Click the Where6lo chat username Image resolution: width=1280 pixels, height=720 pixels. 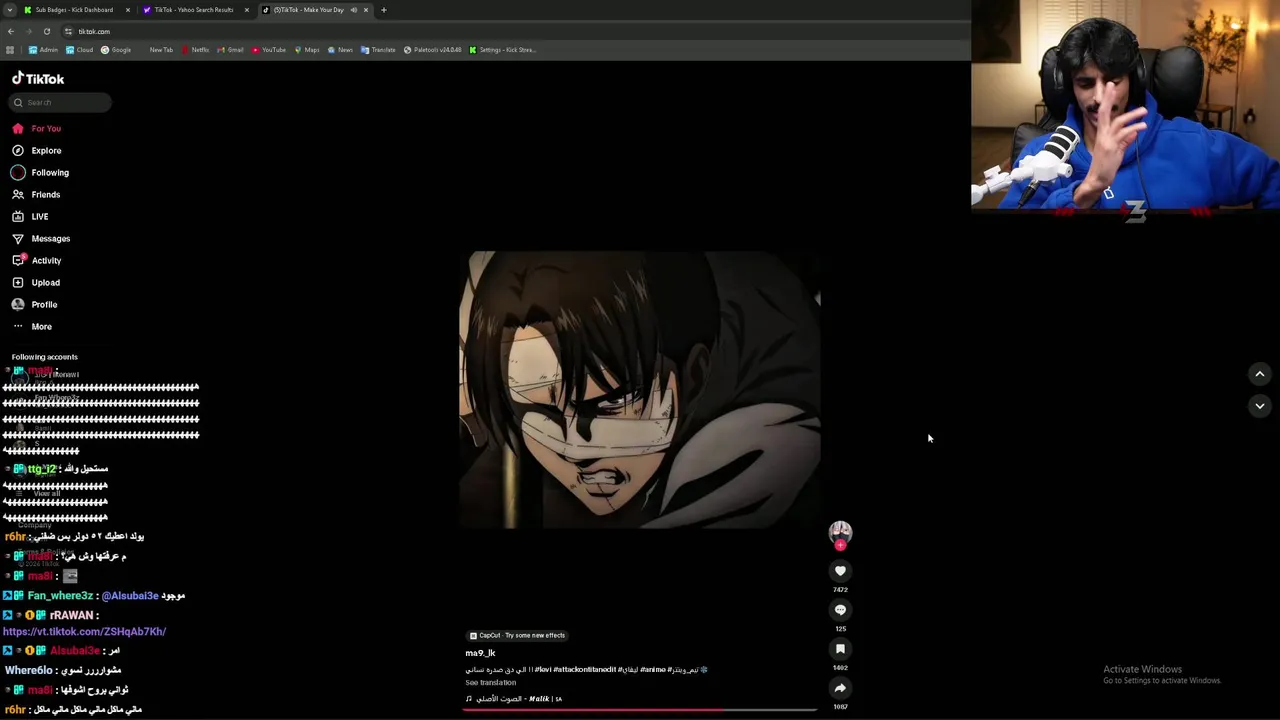pyautogui.click(x=29, y=670)
